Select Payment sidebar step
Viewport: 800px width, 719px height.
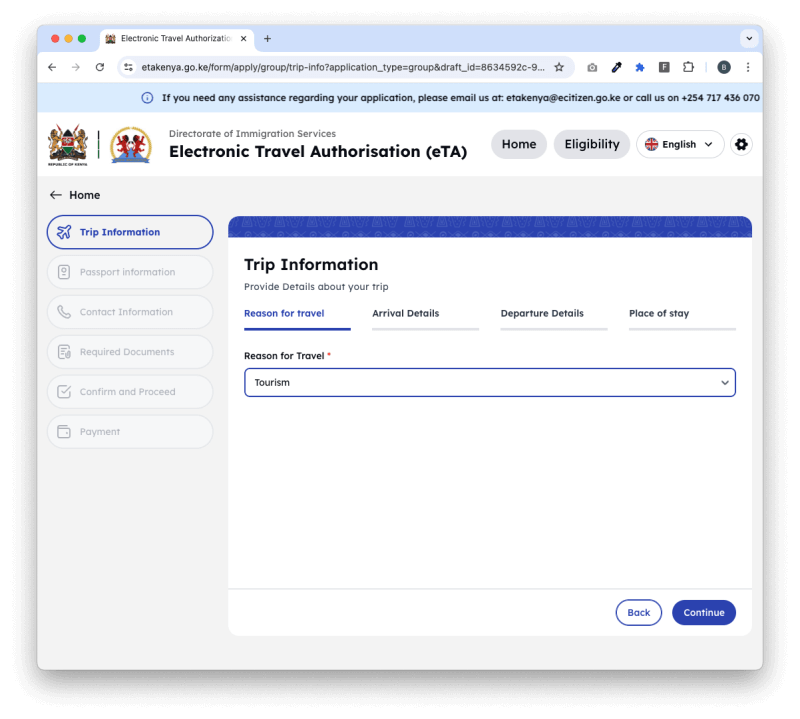pyautogui.click(x=130, y=432)
